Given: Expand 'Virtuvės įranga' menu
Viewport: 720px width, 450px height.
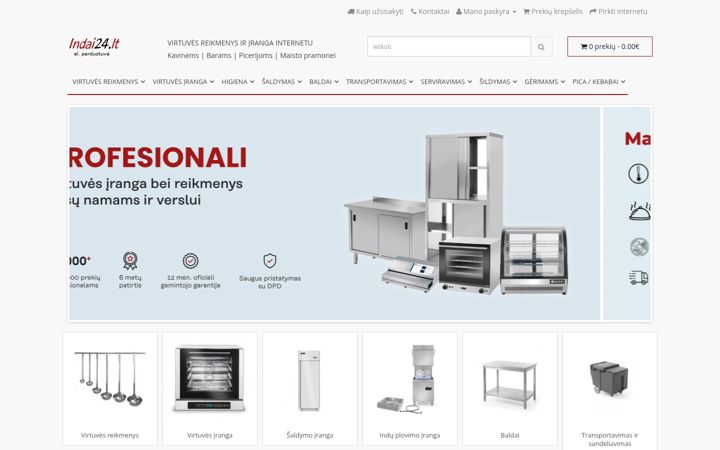Looking at the screenshot, I should coord(183,82).
